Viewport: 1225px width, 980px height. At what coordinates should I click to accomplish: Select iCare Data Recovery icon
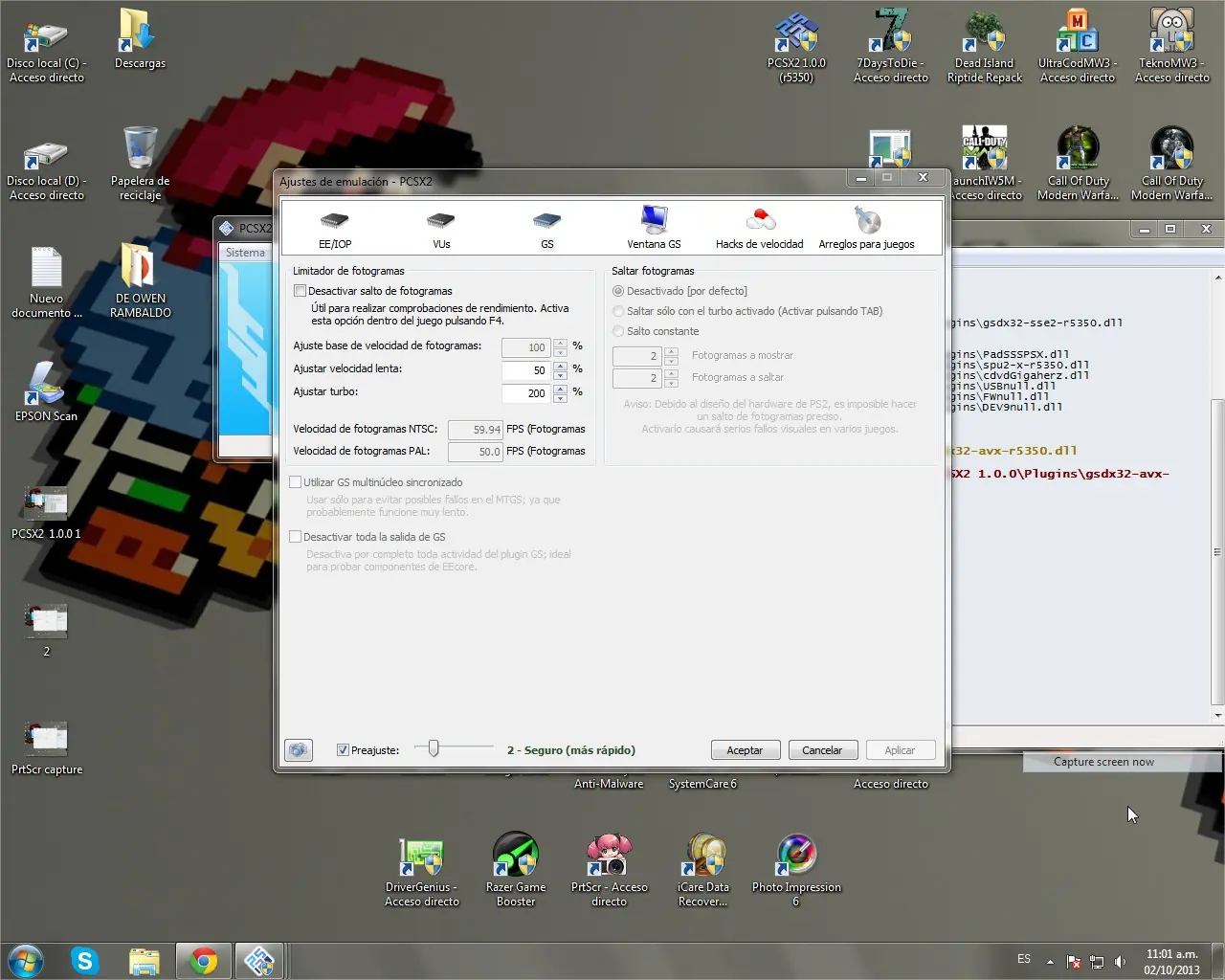(703, 871)
